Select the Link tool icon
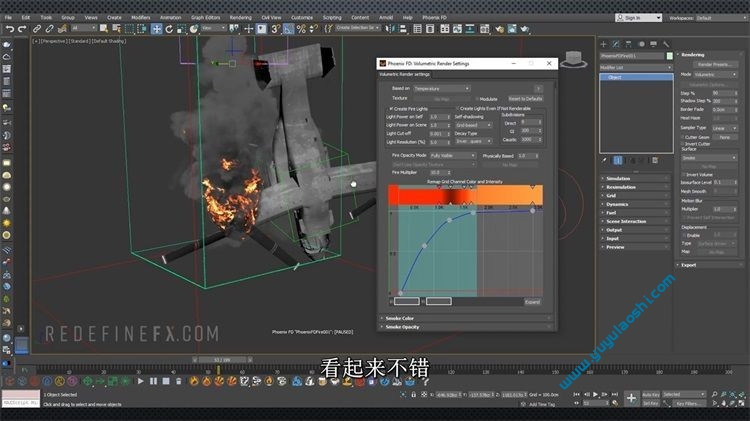The image size is (750, 421). tap(37, 29)
